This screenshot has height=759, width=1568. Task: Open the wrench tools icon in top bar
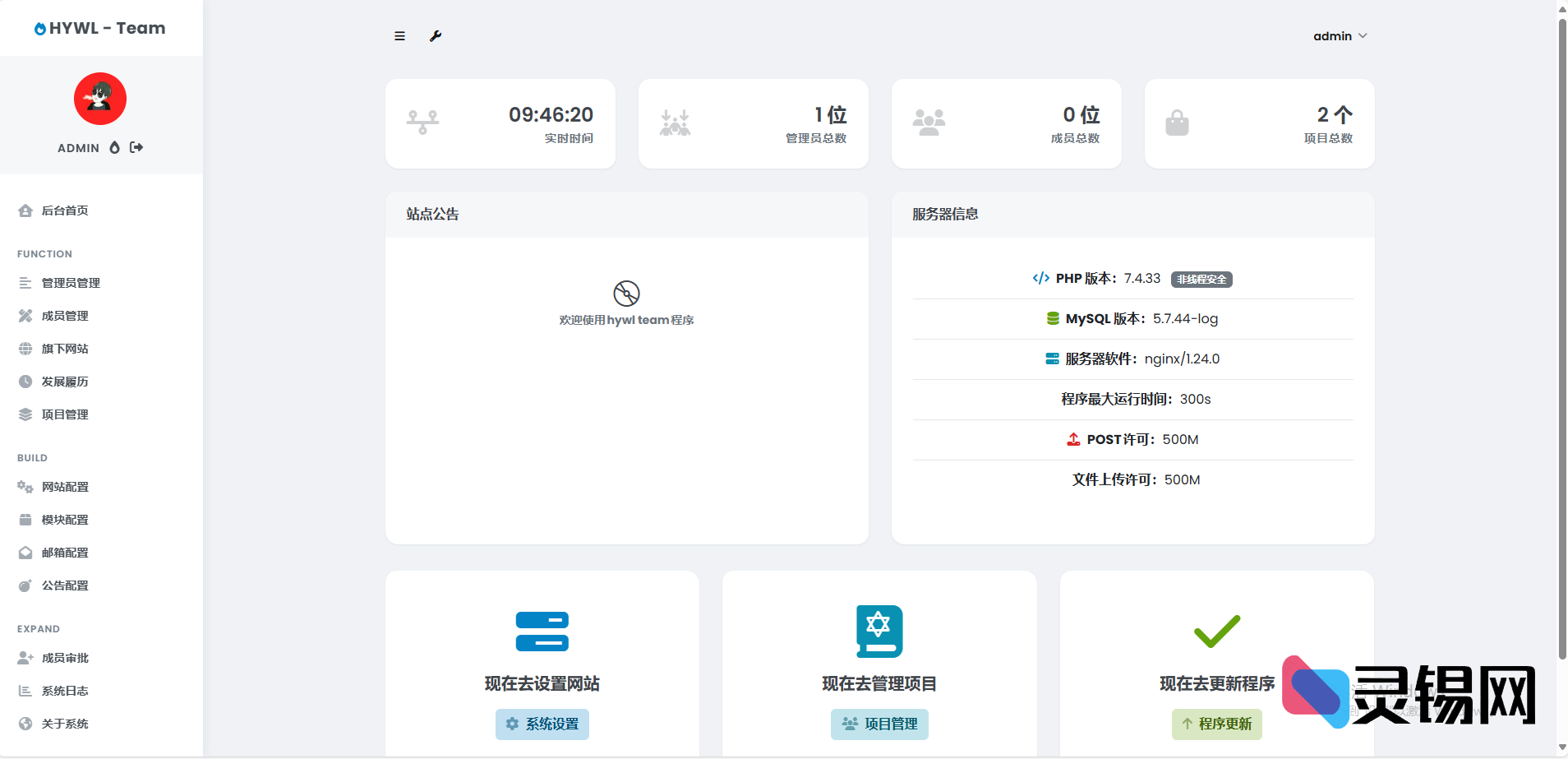click(437, 35)
